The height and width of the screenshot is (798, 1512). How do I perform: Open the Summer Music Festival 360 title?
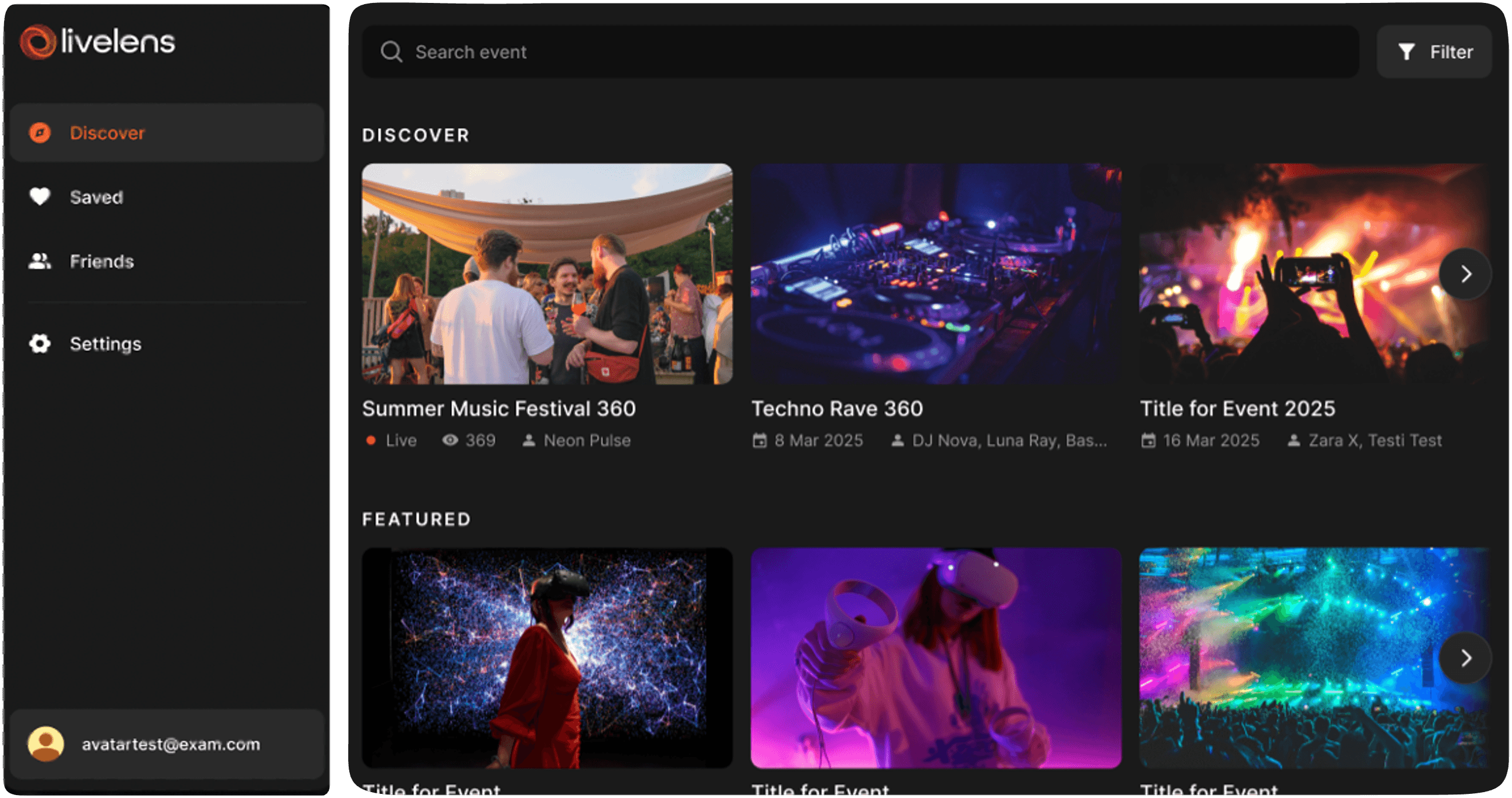click(x=498, y=409)
